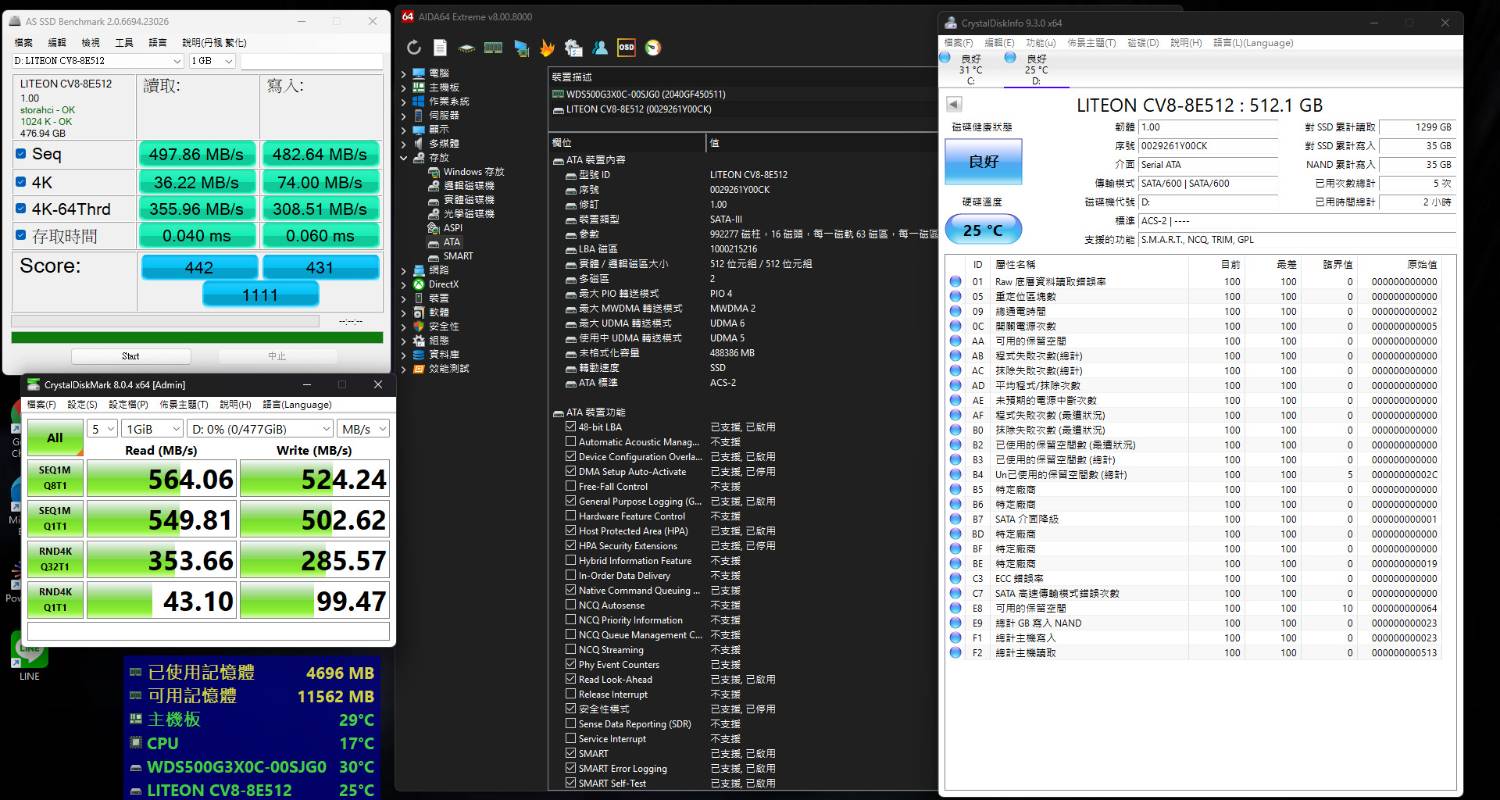
Task: Uncheck the Seq test checkbox
Action: click(x=21, y=154)
